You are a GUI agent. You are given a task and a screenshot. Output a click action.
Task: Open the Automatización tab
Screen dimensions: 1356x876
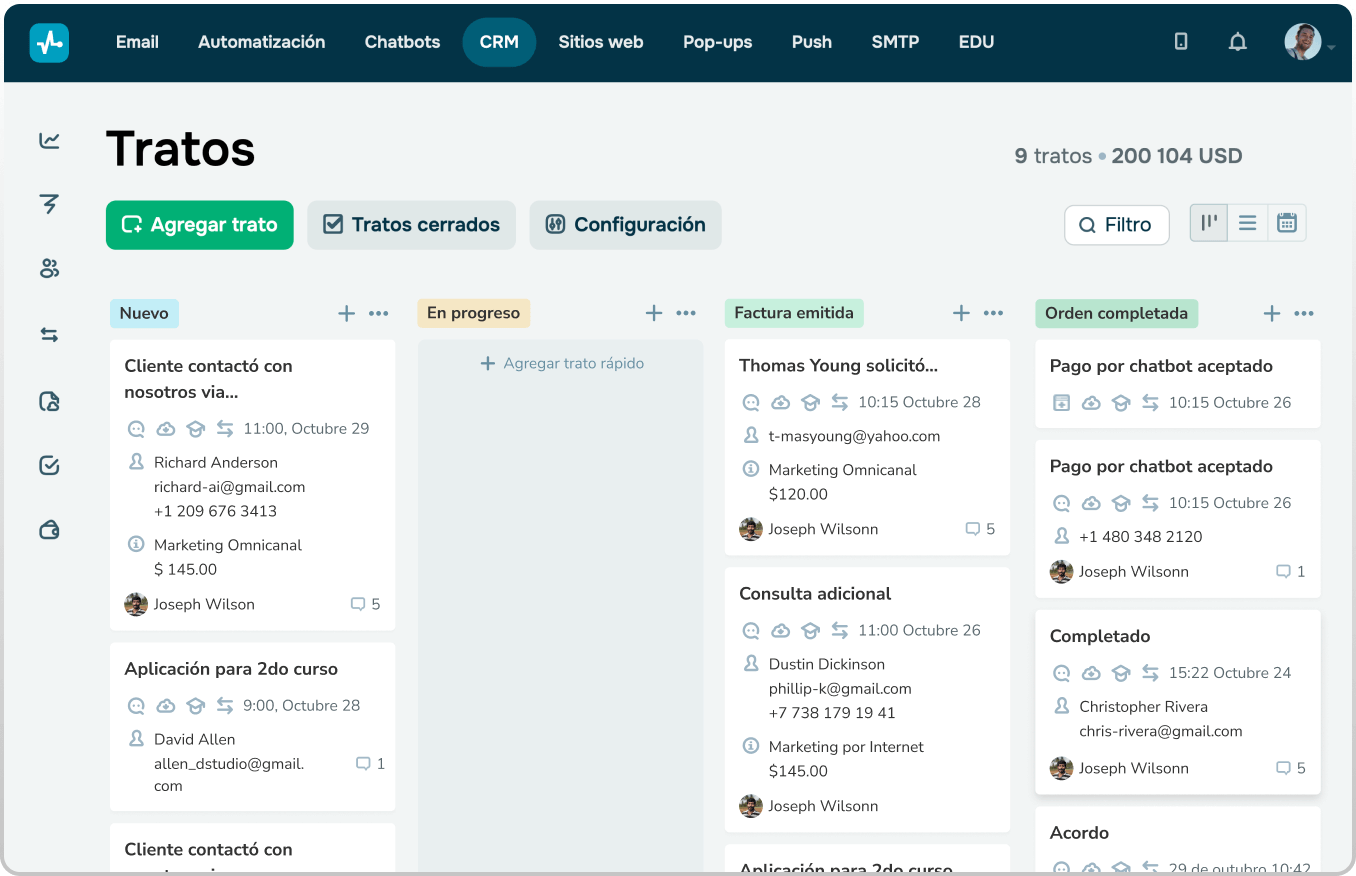click(261, 42)
